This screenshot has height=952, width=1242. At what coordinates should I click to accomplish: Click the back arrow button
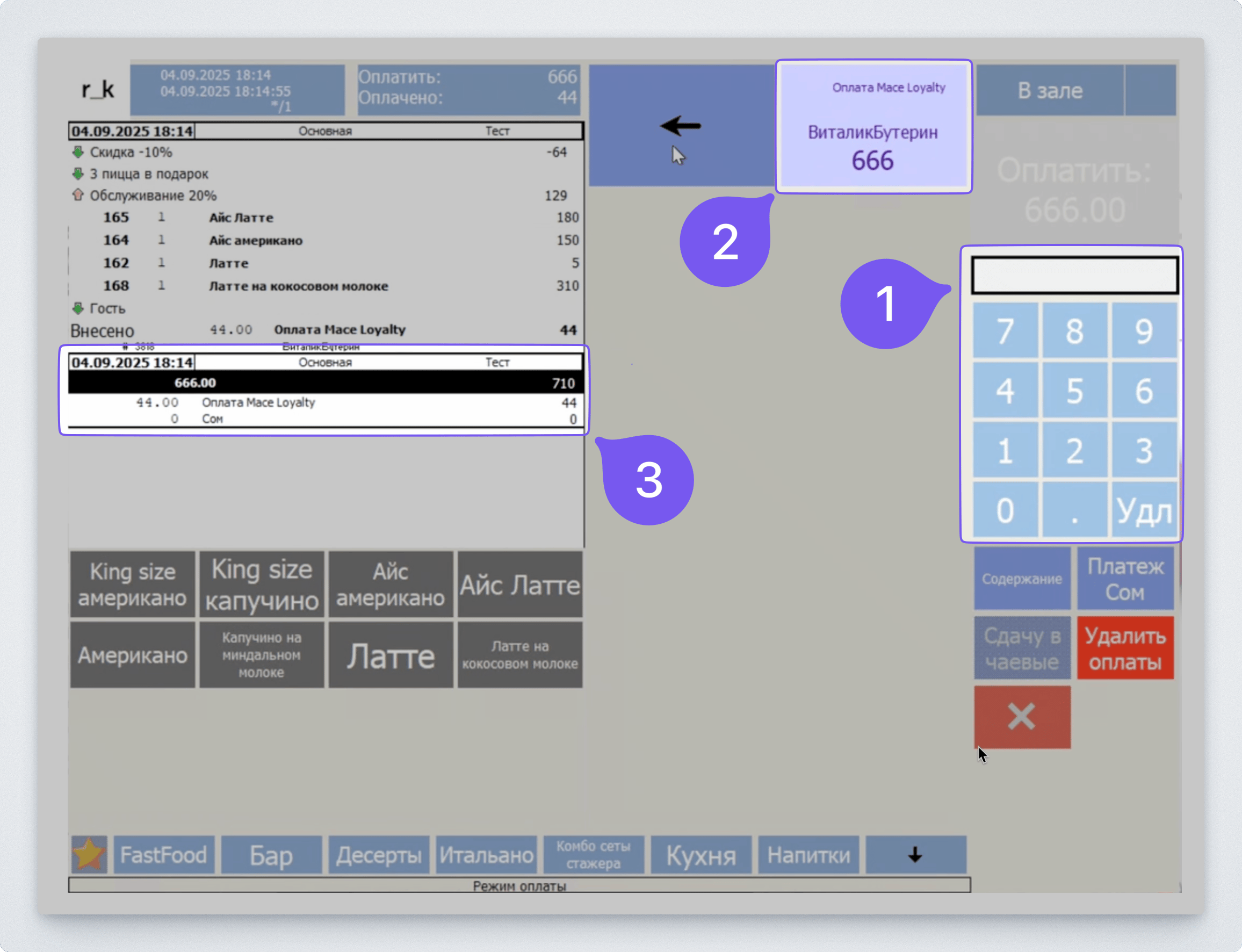pos(682,125)
